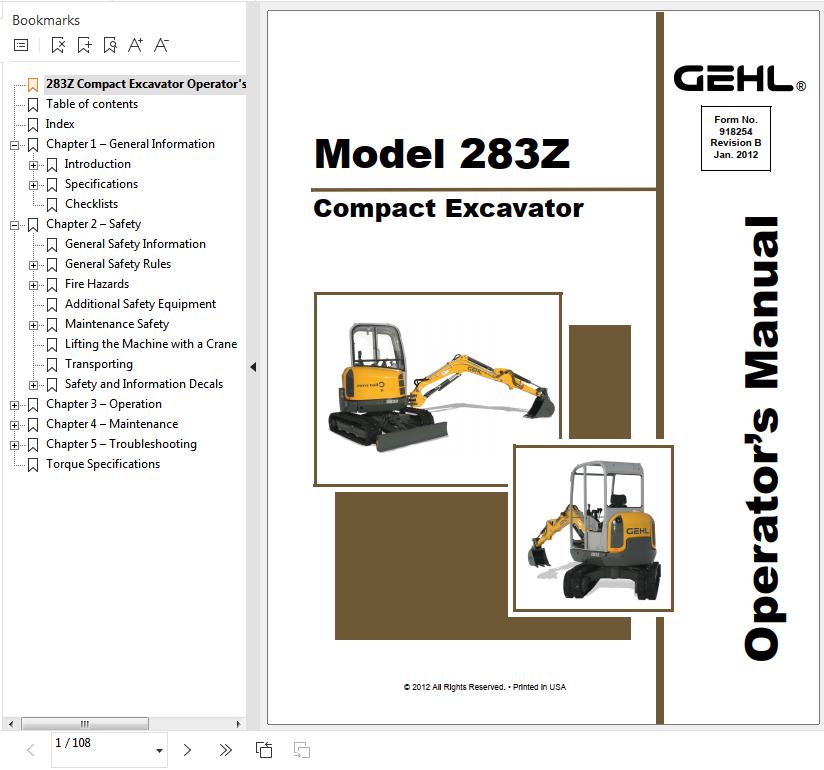Collapse Chapter 1 – General Information

(x=14, y=145)
